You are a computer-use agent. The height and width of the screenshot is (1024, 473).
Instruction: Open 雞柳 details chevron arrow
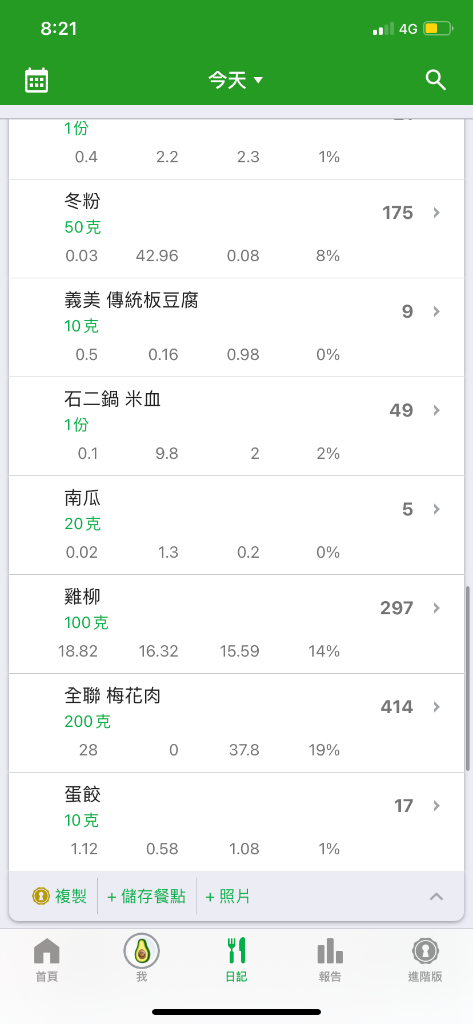[x=436, y=608]
